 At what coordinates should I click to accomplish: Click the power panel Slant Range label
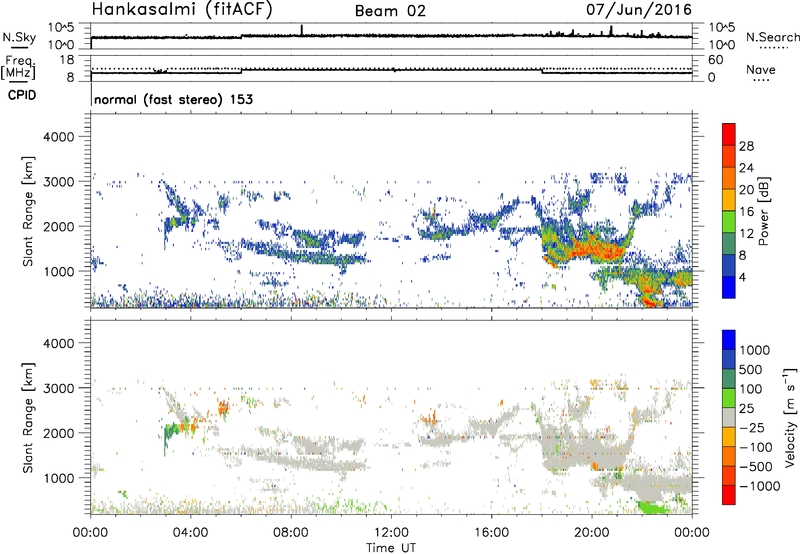[28, 211]
